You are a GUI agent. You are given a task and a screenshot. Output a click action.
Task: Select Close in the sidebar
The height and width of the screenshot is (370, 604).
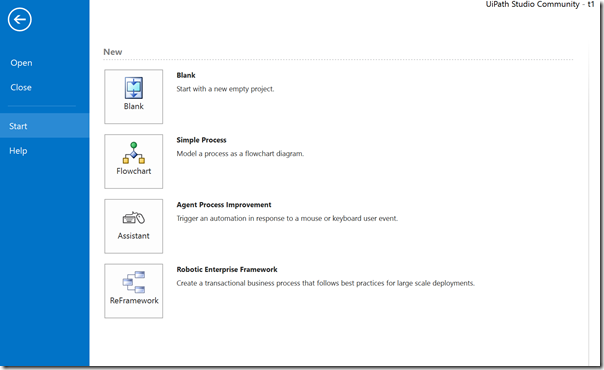tap(21, 87)
